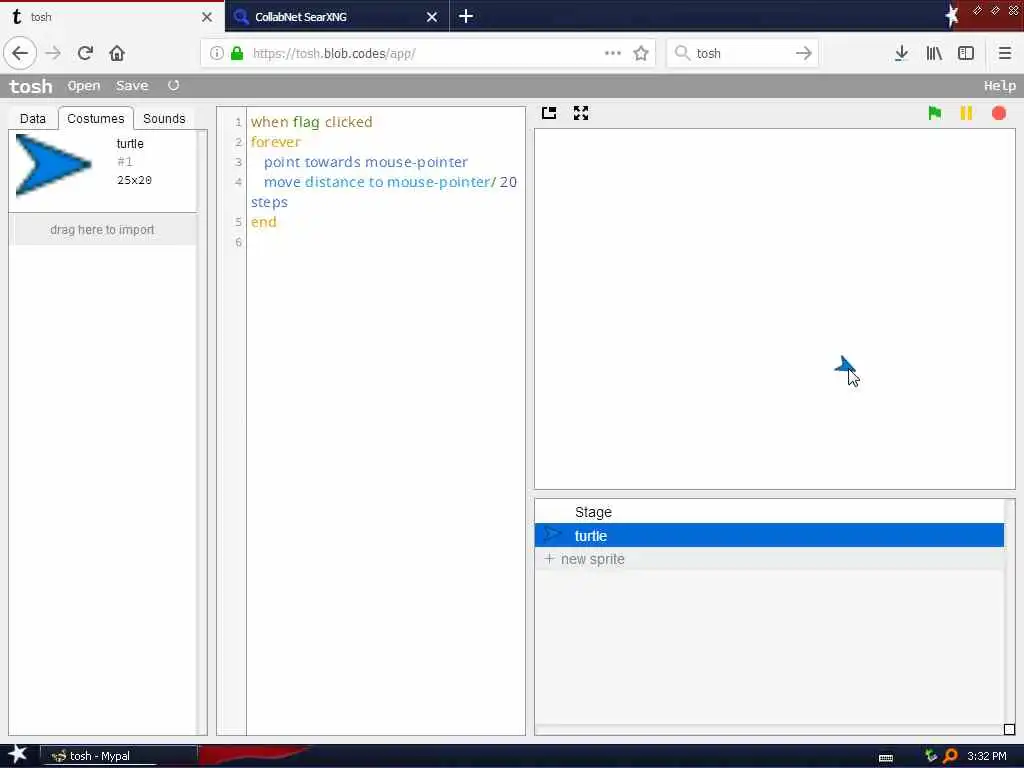Select the turtle sprite row
This screenshot has width=1024, height=768.
(769, 536)
